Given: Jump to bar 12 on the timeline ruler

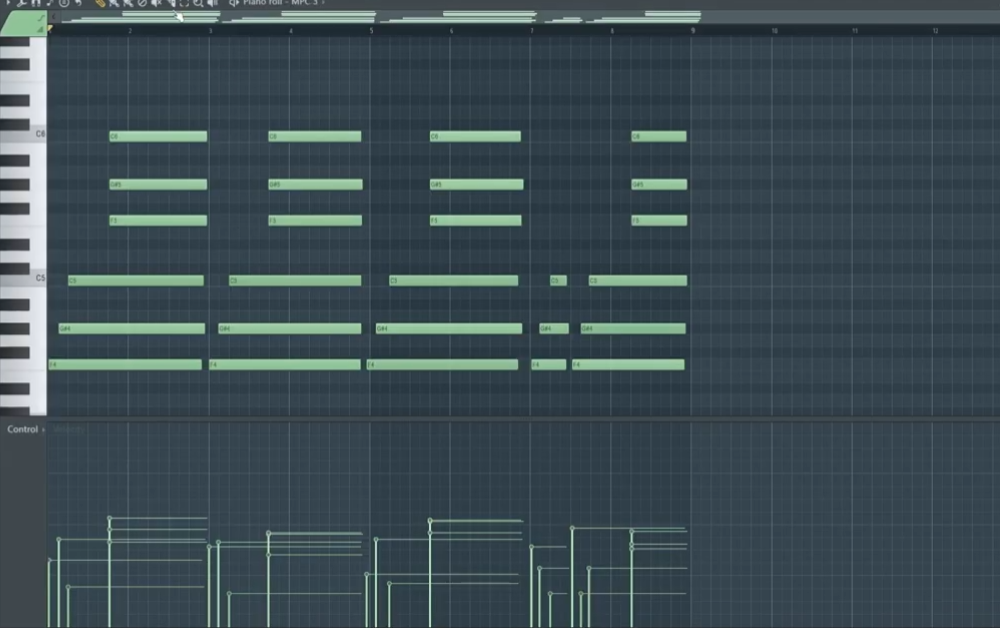Looking at the screenshot, I should coord(935,31).
